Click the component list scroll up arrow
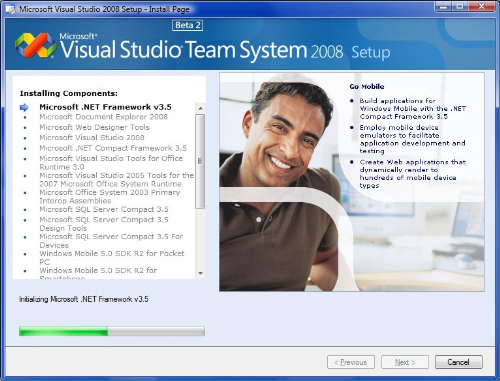 pyautogui.click(x=200, y=108)
